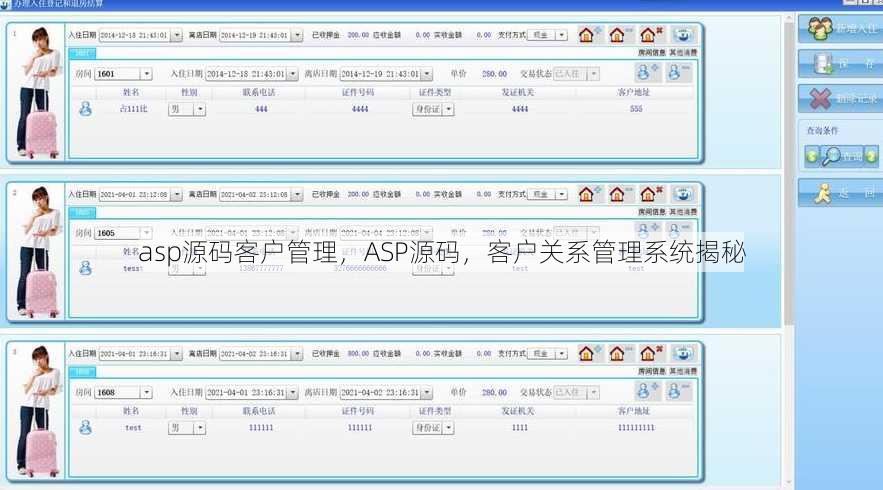The image size is (883, 490).
Task: Click the telephone icon in record 2
Action: [683, 194]
